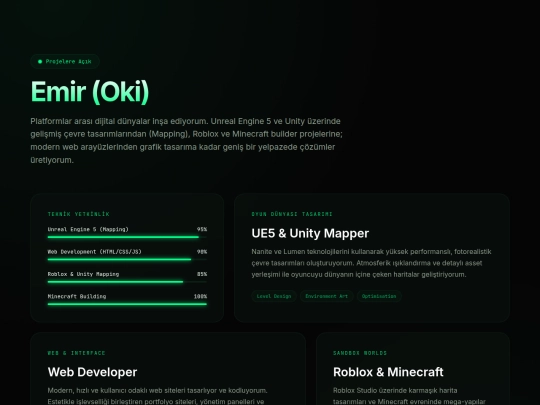Select the Emir (Oki) heading

[90, 92]
